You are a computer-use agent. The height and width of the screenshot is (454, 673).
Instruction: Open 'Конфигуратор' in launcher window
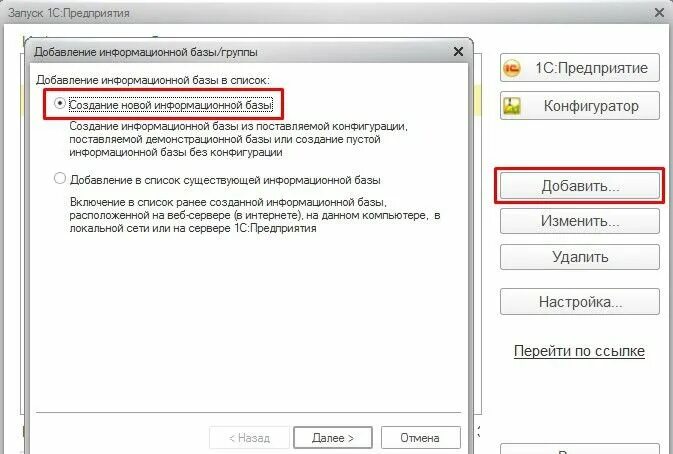point(579,106)
